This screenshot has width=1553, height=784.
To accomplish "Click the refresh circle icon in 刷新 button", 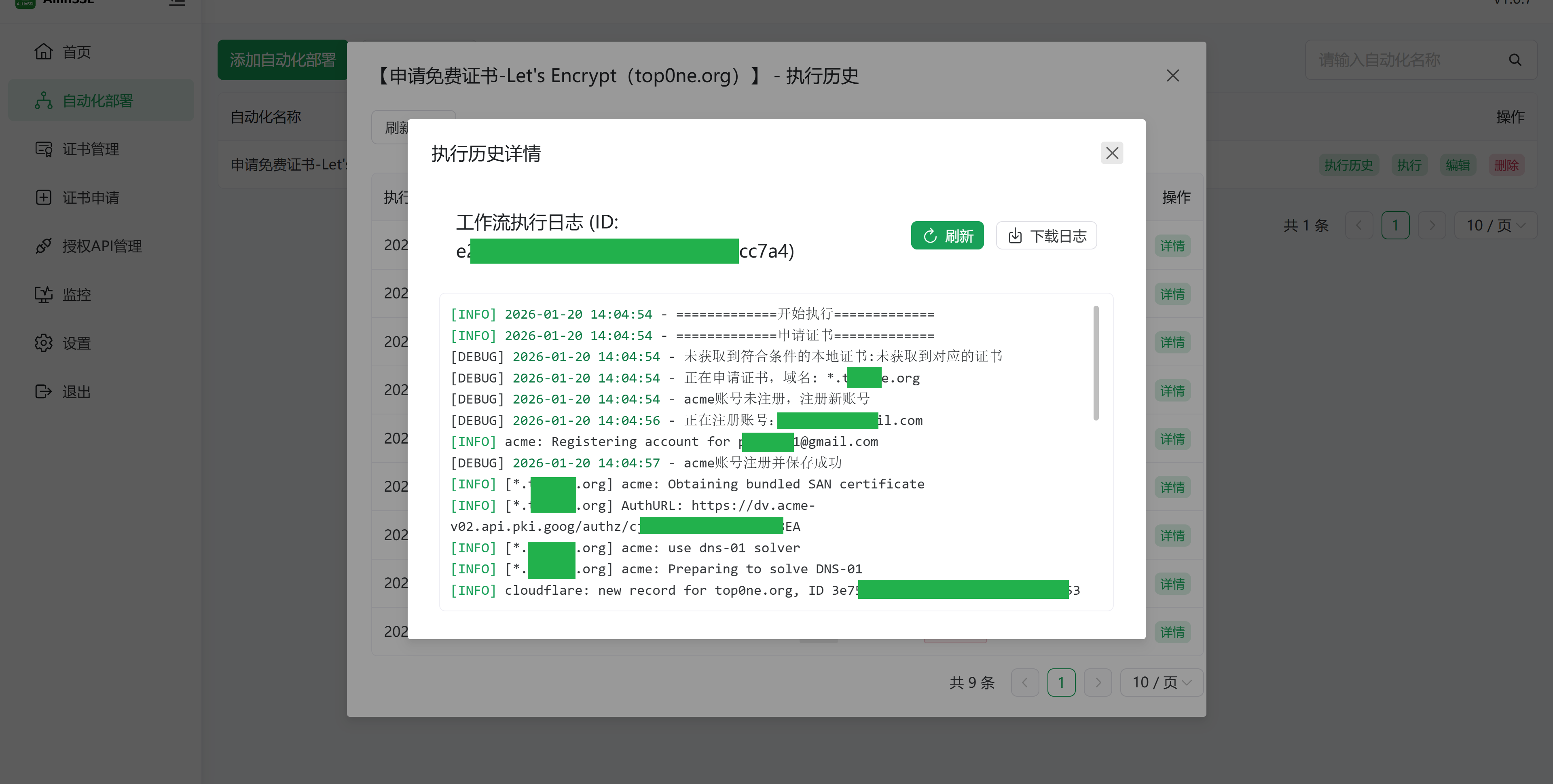I will coord(930,236).
